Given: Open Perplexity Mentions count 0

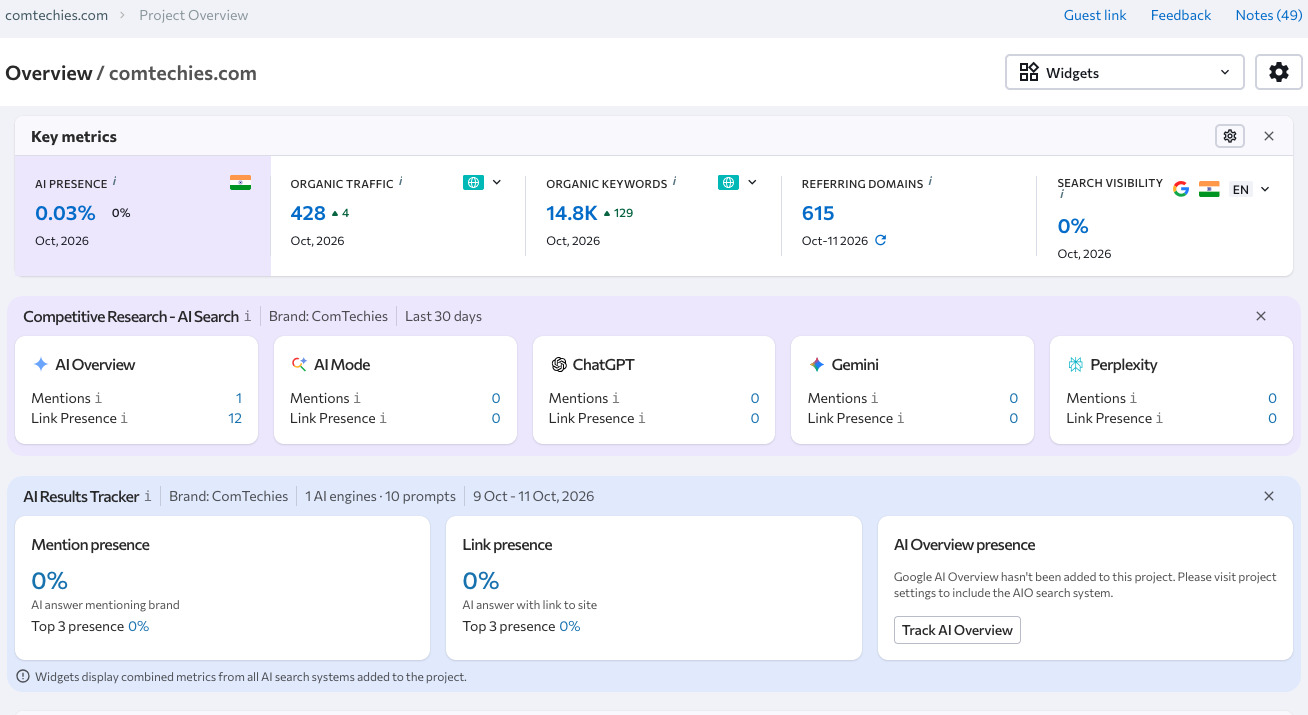Looking at the screenshot, I should coord(1272,398).
